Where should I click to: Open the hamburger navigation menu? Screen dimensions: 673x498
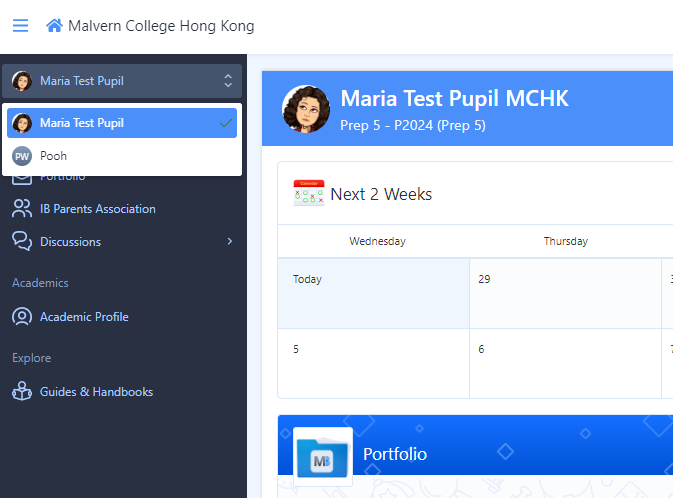[x=20, y=26]
